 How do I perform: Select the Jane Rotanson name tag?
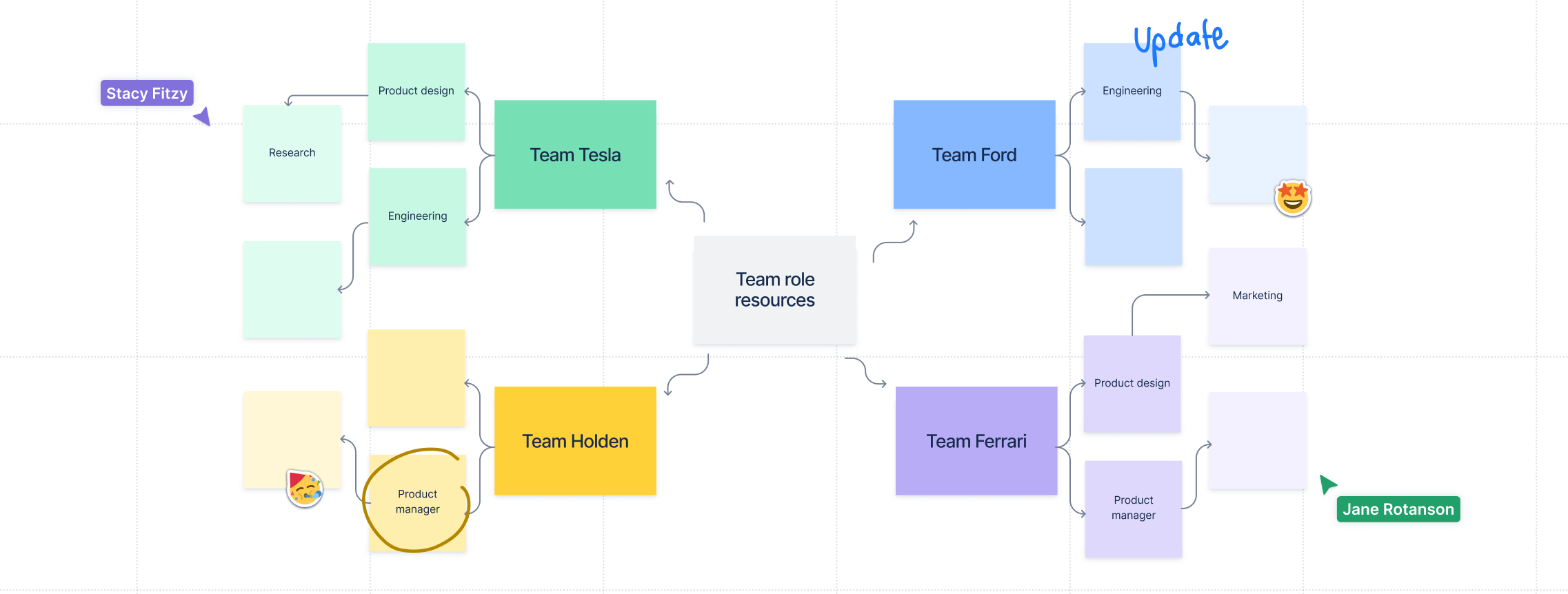(1398, 509)
